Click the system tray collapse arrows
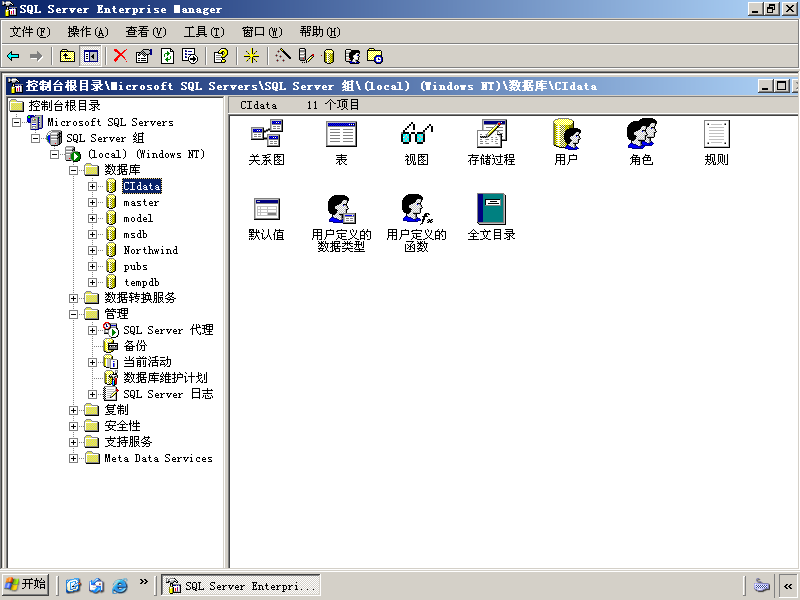This screenshot has height=600, width=800. (x=788, y=586)
